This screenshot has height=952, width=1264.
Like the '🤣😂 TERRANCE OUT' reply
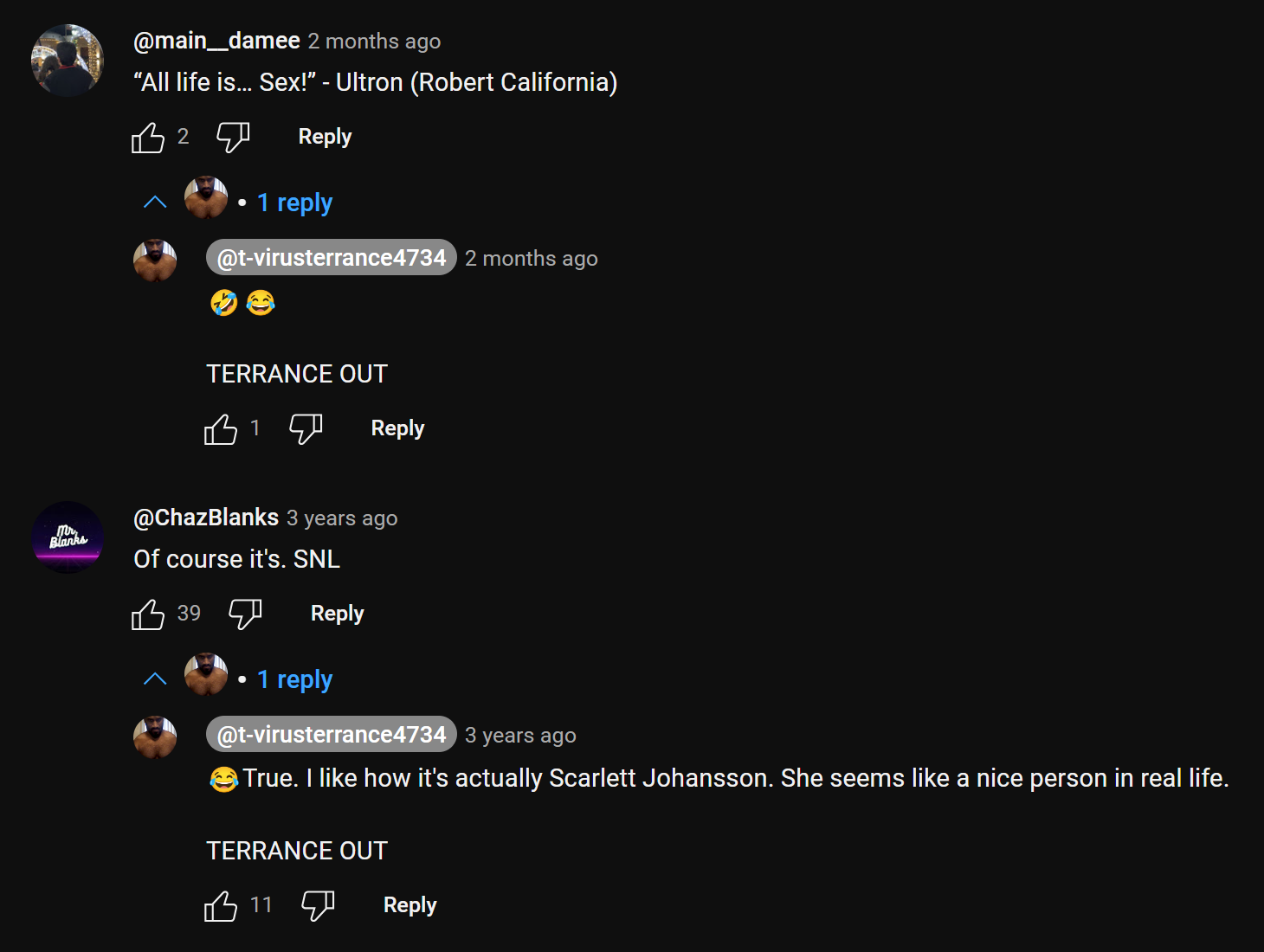(x=221, y=429)
